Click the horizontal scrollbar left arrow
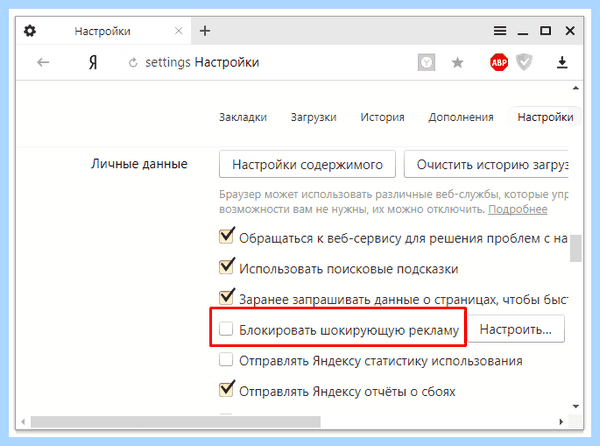 click(x=23, y=422)
